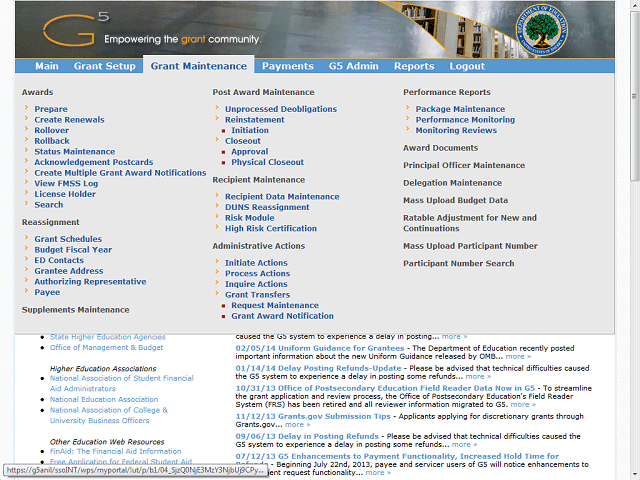Open National Education Association link
The image size is (640, 480).
pos(104,399)
